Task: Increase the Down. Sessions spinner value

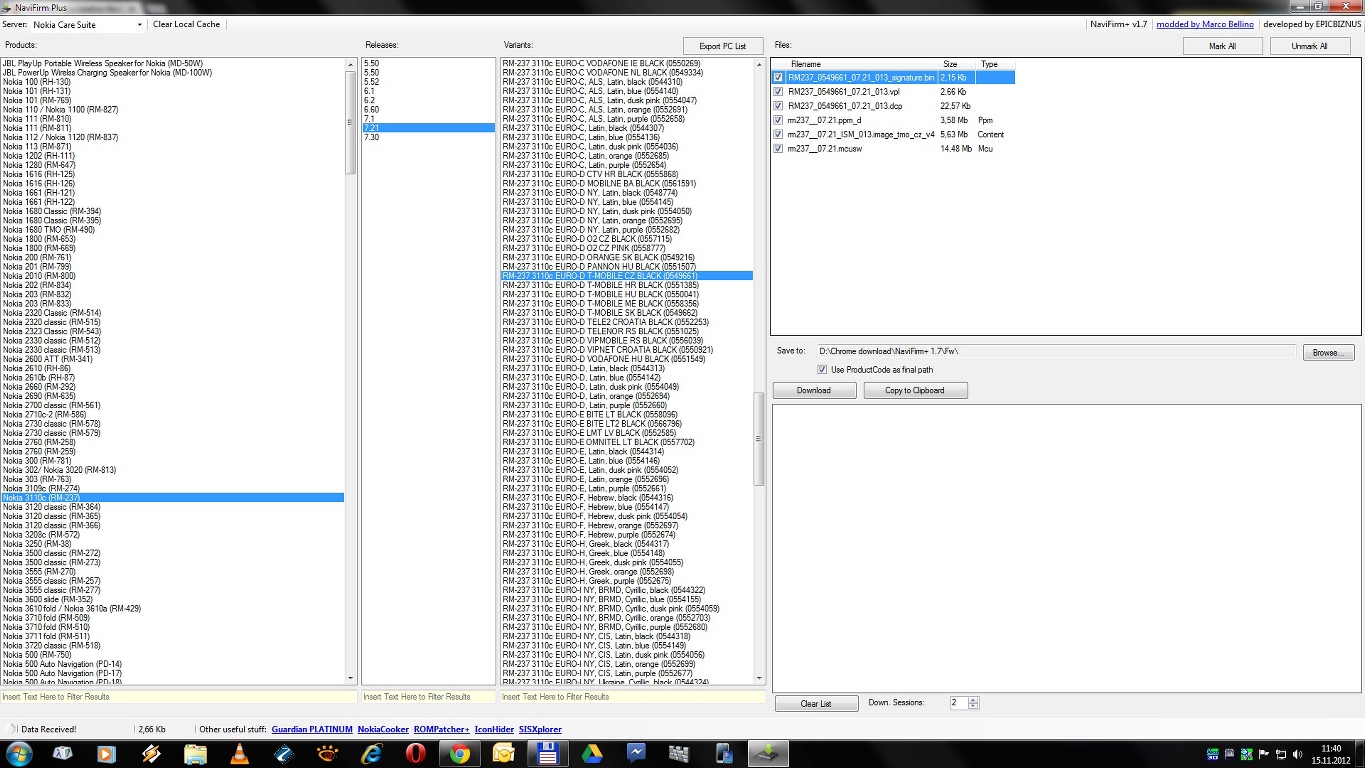Action: [974, 700]
